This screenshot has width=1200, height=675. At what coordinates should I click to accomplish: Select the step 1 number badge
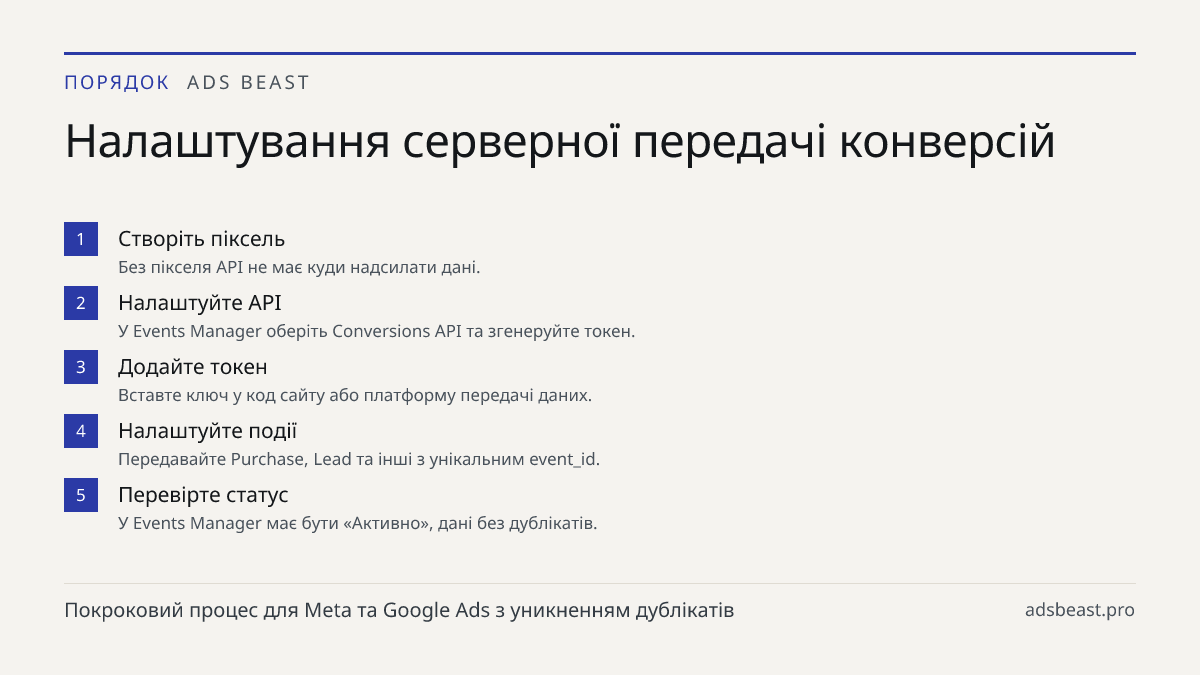coord(81,239)
